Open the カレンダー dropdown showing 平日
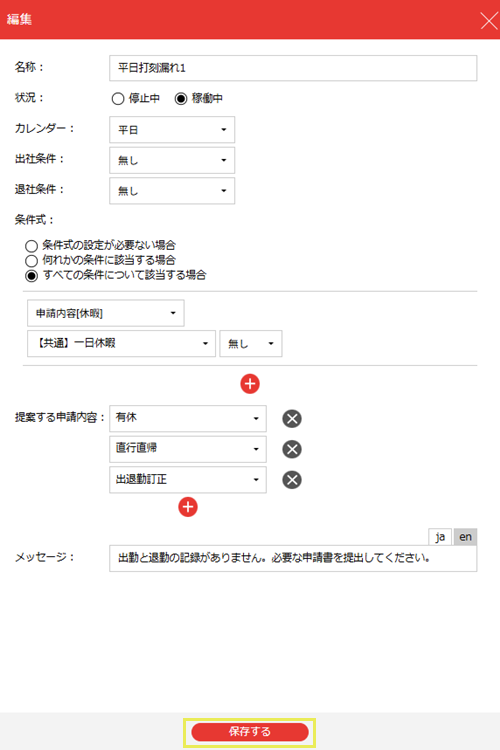 pos(172,130)
